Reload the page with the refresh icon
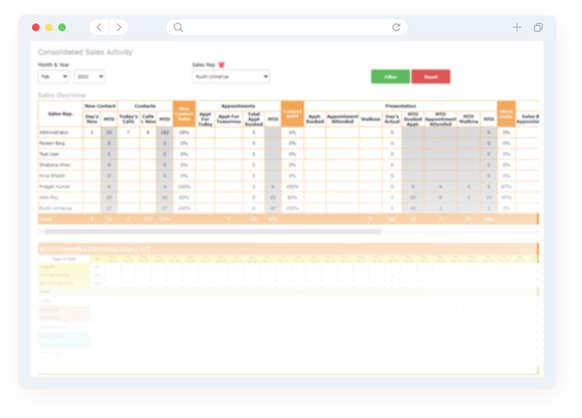Image resolution: width=582 pixels, height=418 pixels. [x=396, y=27]
